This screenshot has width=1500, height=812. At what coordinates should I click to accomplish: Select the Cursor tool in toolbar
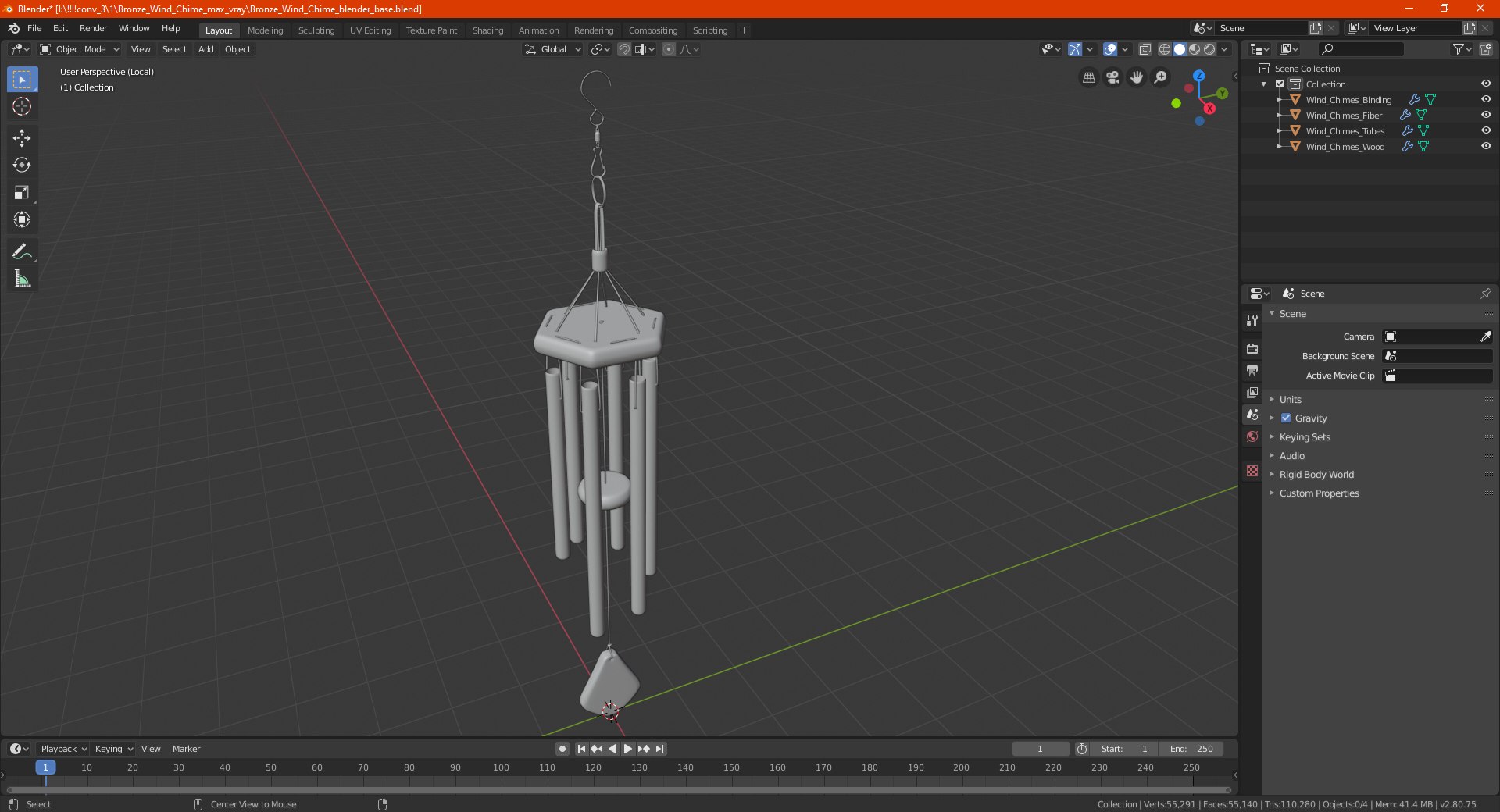pos(22,106)
